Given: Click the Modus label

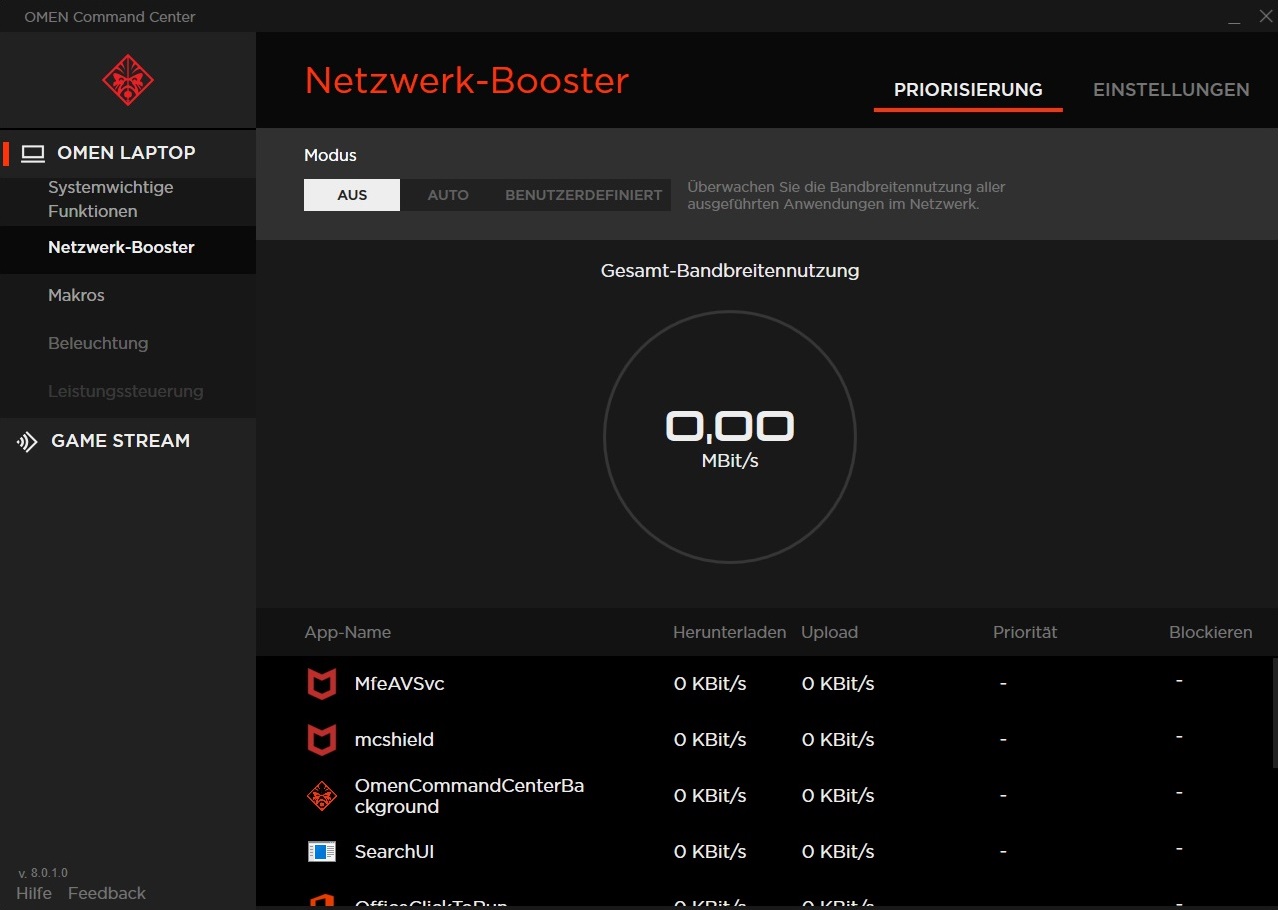Looking at the screenshot, I should coord(330,155).
